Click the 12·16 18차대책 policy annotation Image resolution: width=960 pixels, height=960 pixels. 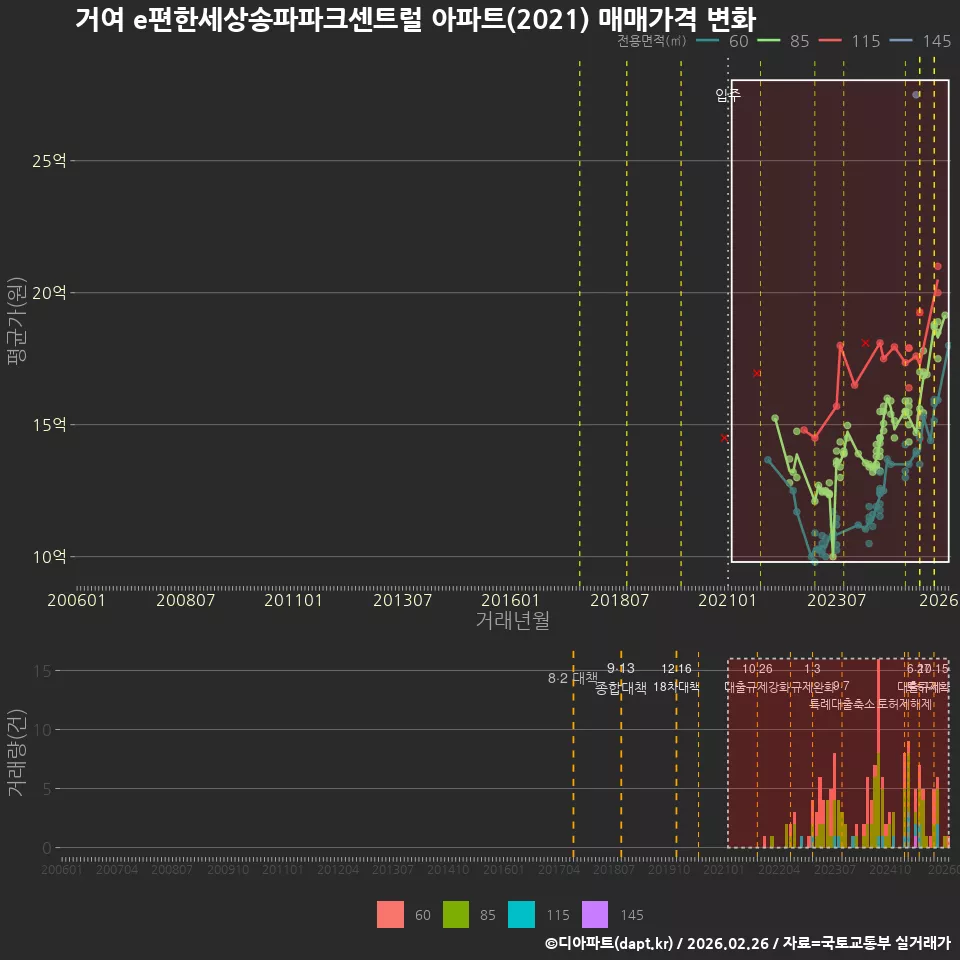[676, 678]
